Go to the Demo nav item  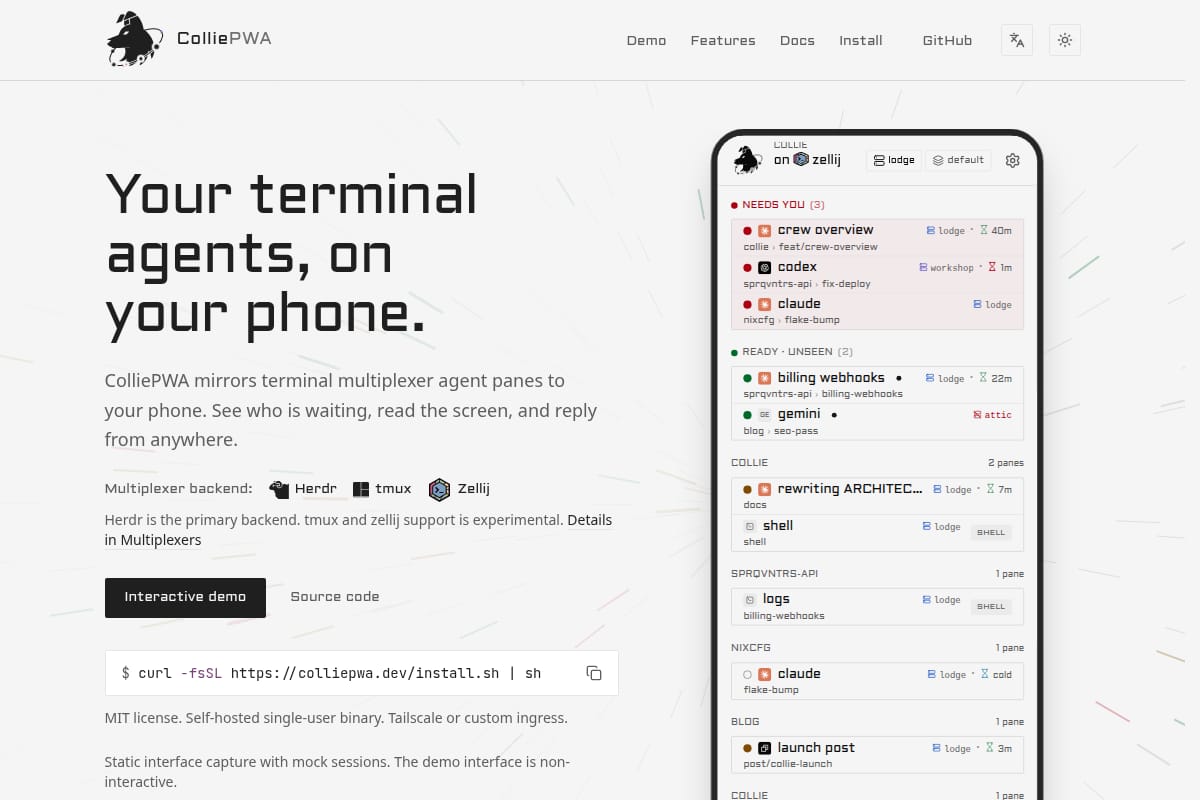pos(646,40)
